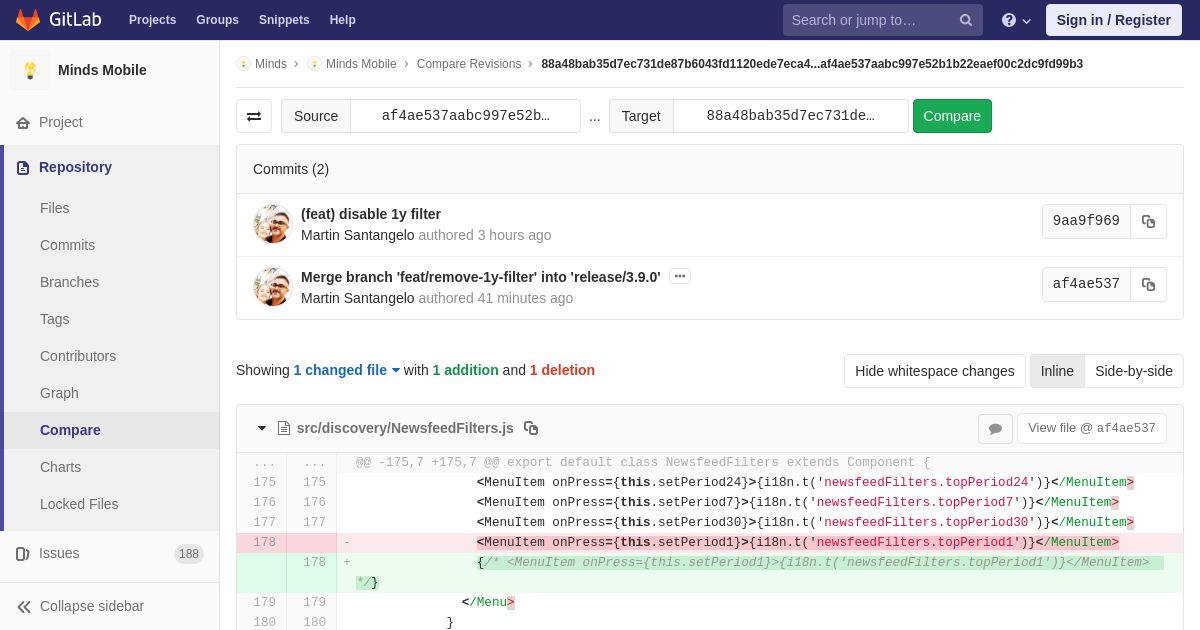The height and width of the screenshot is (630, 1200).
Task: Click the Search or jump to field
Action: pos(870,20)
